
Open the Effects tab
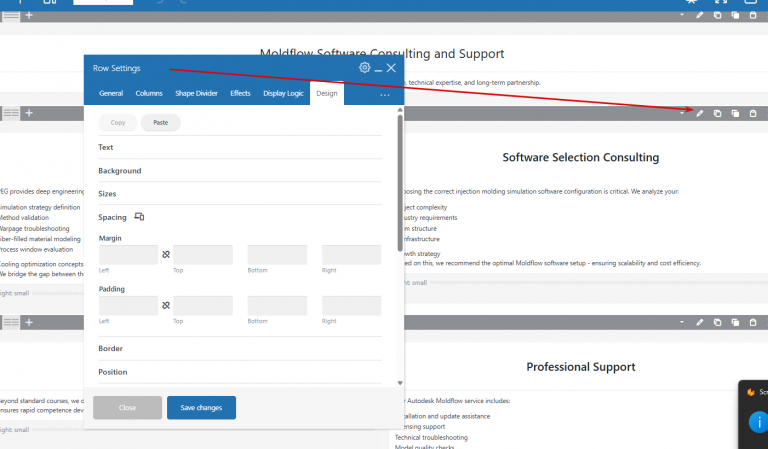coord(240,93)
